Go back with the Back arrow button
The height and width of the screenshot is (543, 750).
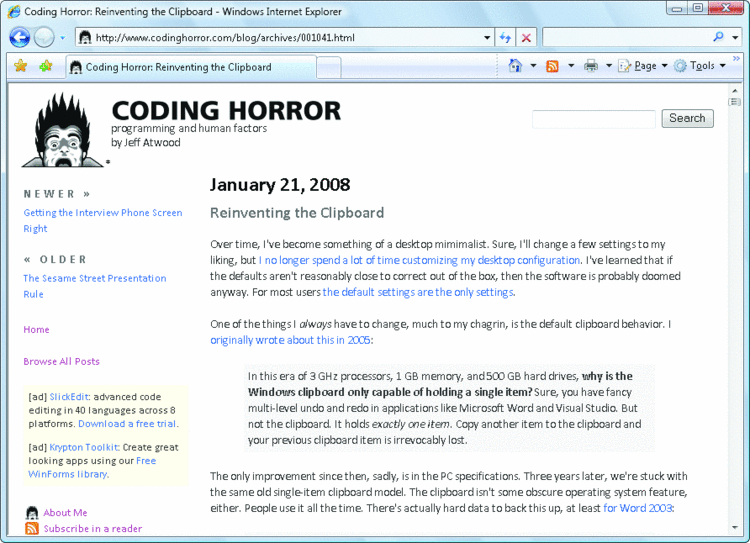point(20,37)
